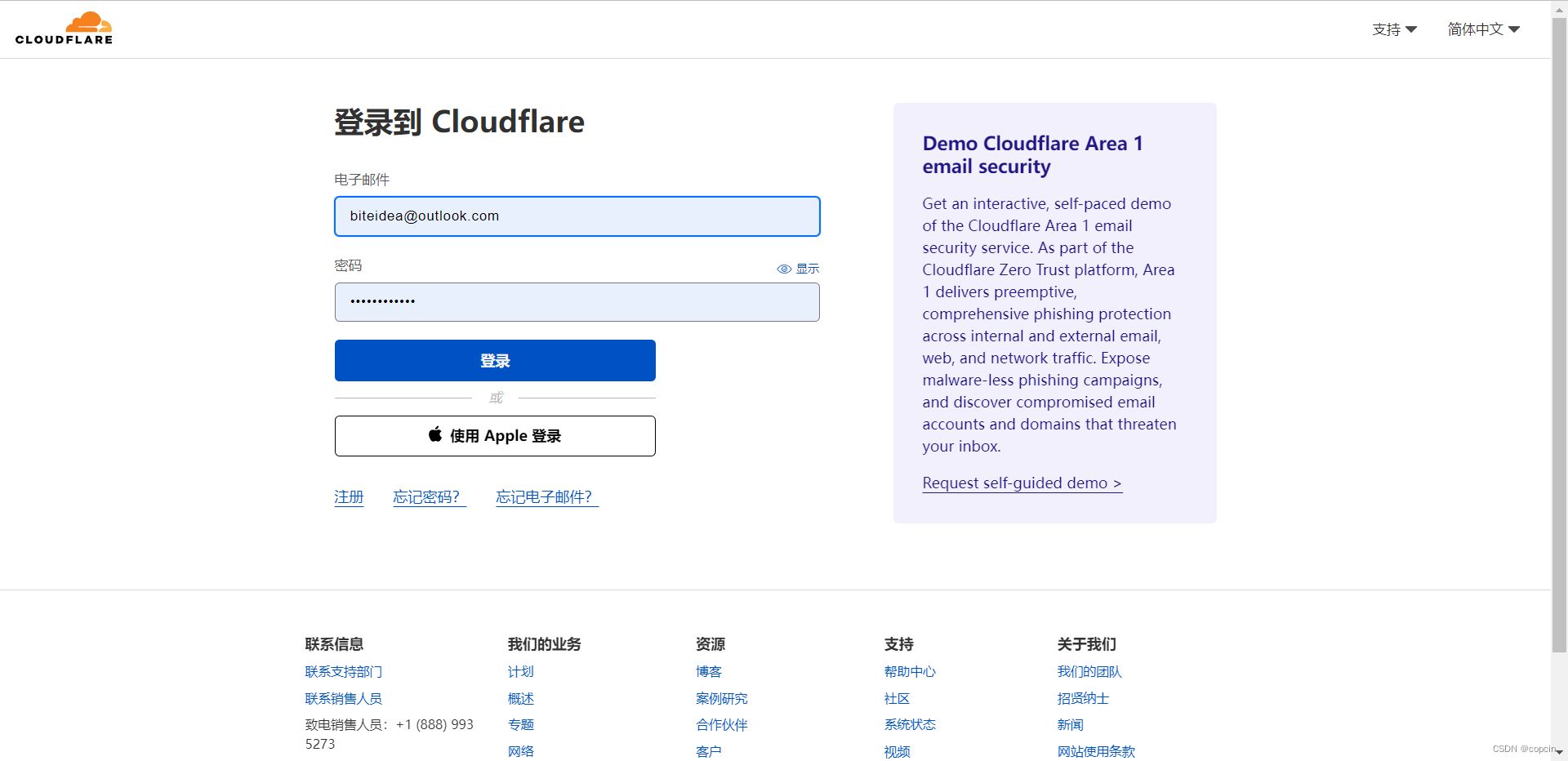This screenshot has width=1568, height=761.
Task: Click 忘记密码? link
Action: click(x=429, y=497)
